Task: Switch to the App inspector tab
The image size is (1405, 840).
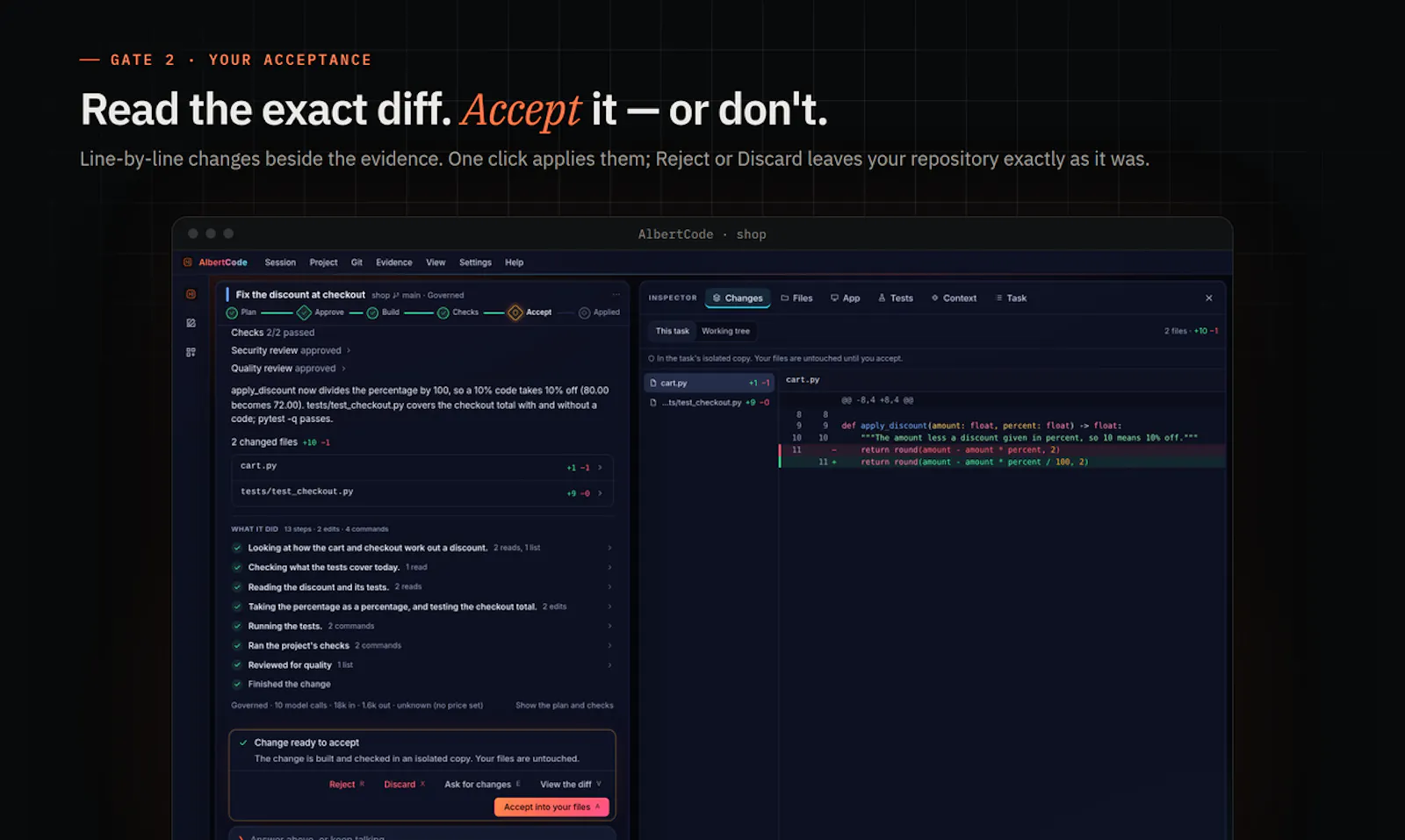Action: point(846,298)
